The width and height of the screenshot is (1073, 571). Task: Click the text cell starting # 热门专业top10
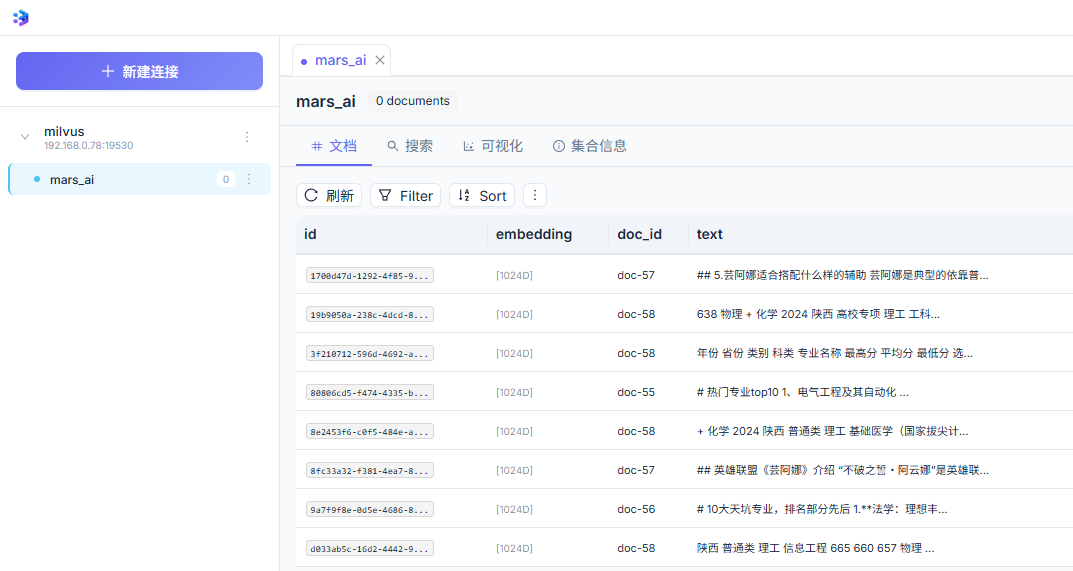click(x=803, y=392)
